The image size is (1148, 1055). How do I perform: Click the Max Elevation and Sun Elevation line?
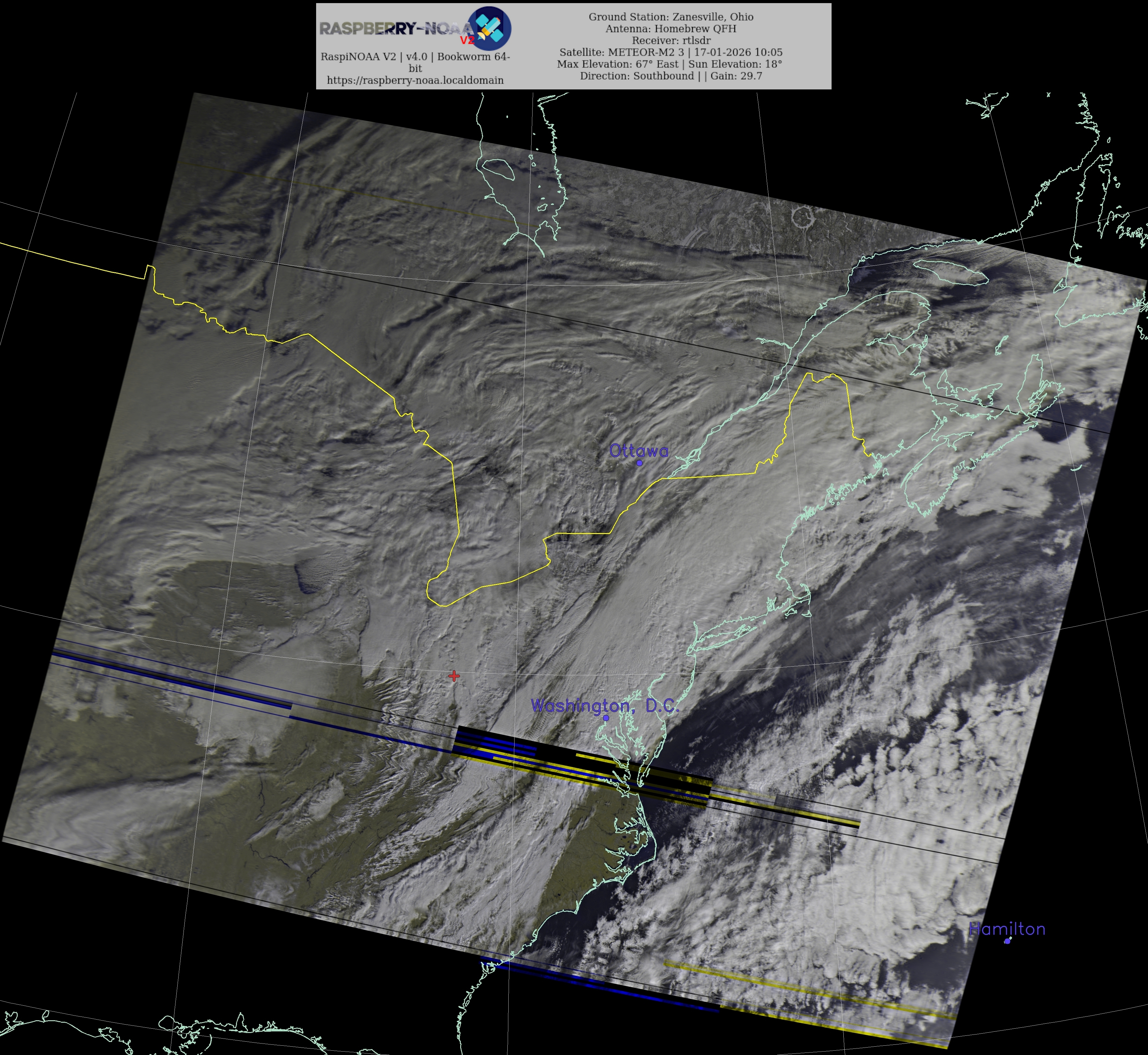point(669,64)
